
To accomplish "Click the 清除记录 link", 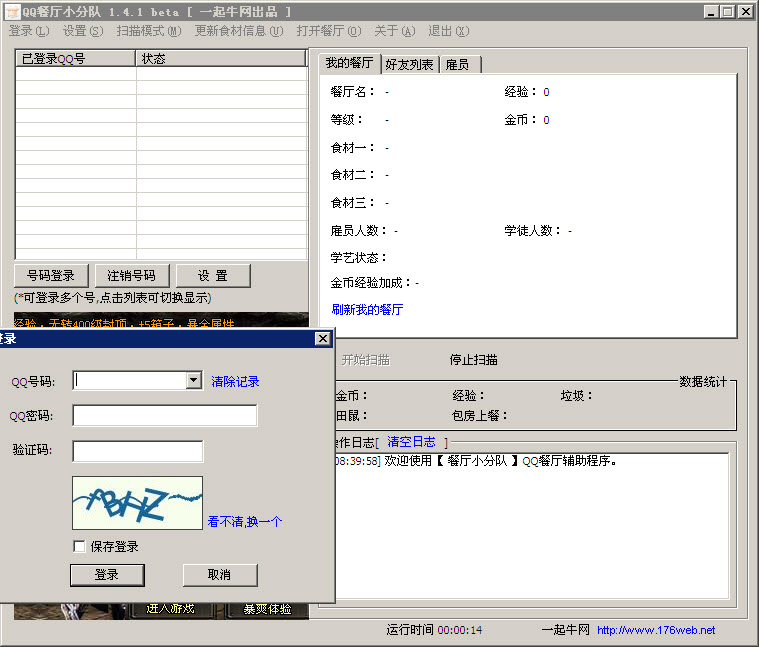I will (x=235, y=381).
